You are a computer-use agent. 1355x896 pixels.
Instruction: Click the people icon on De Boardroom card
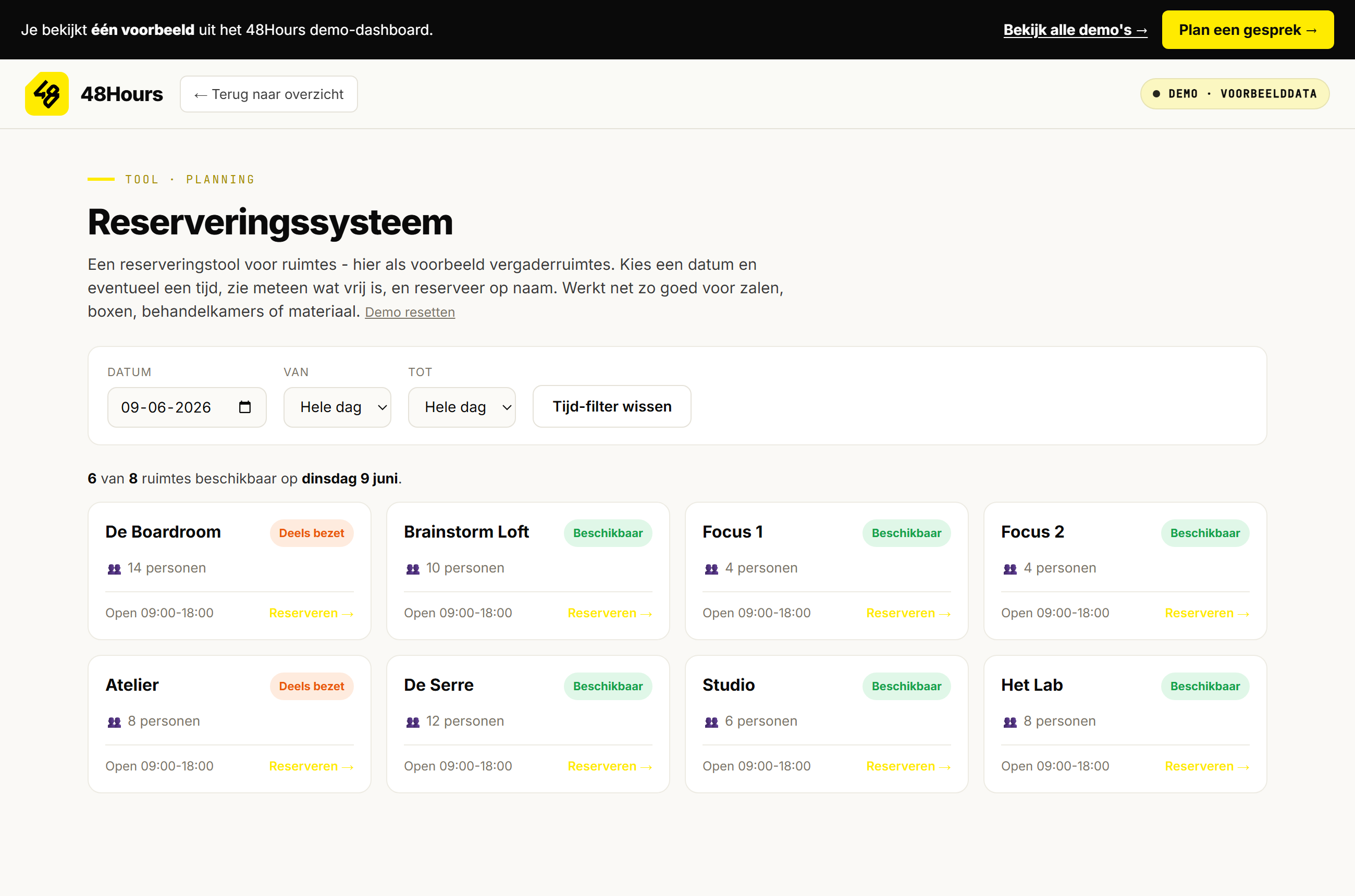(114, 568)
